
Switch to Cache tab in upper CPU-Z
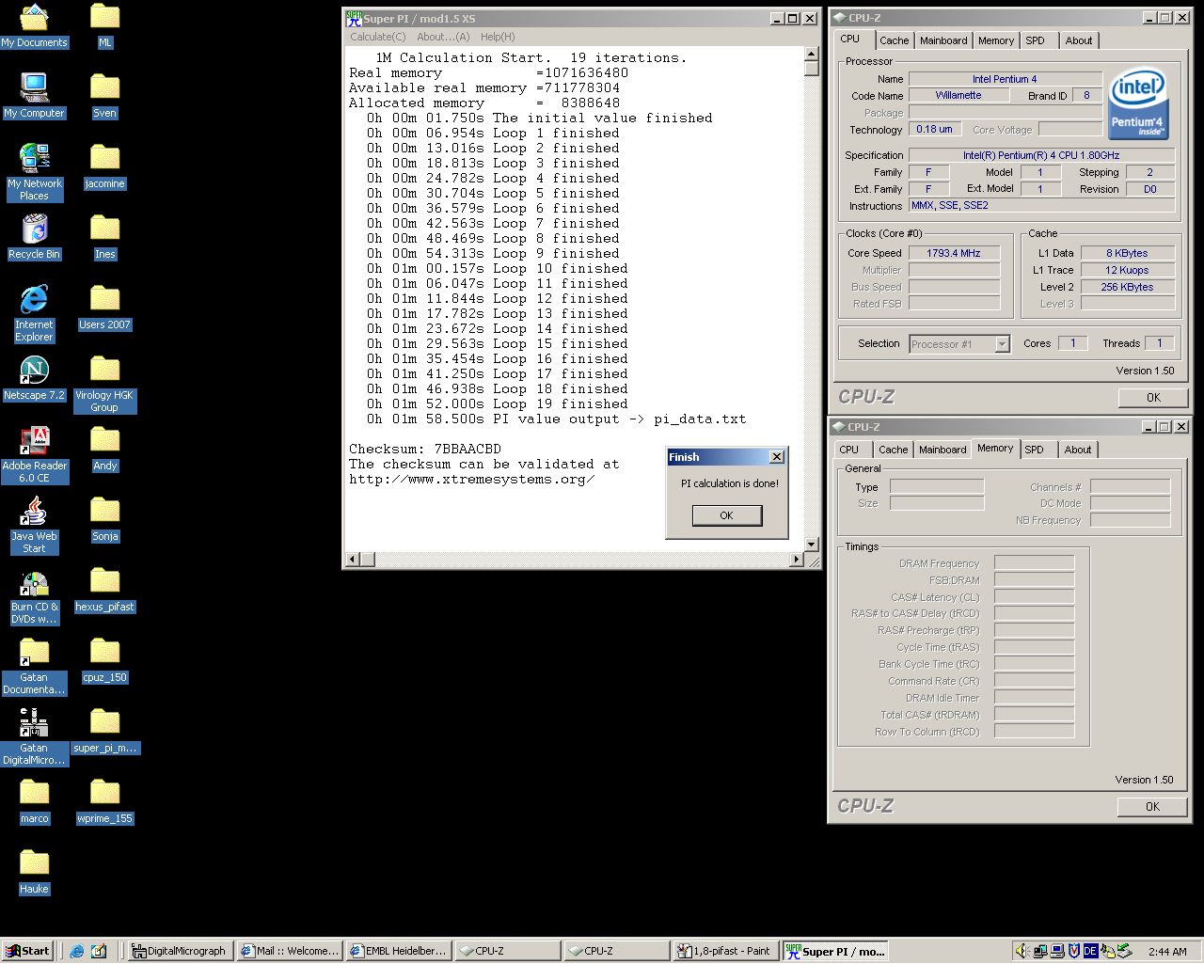click(x=894, y=40)
